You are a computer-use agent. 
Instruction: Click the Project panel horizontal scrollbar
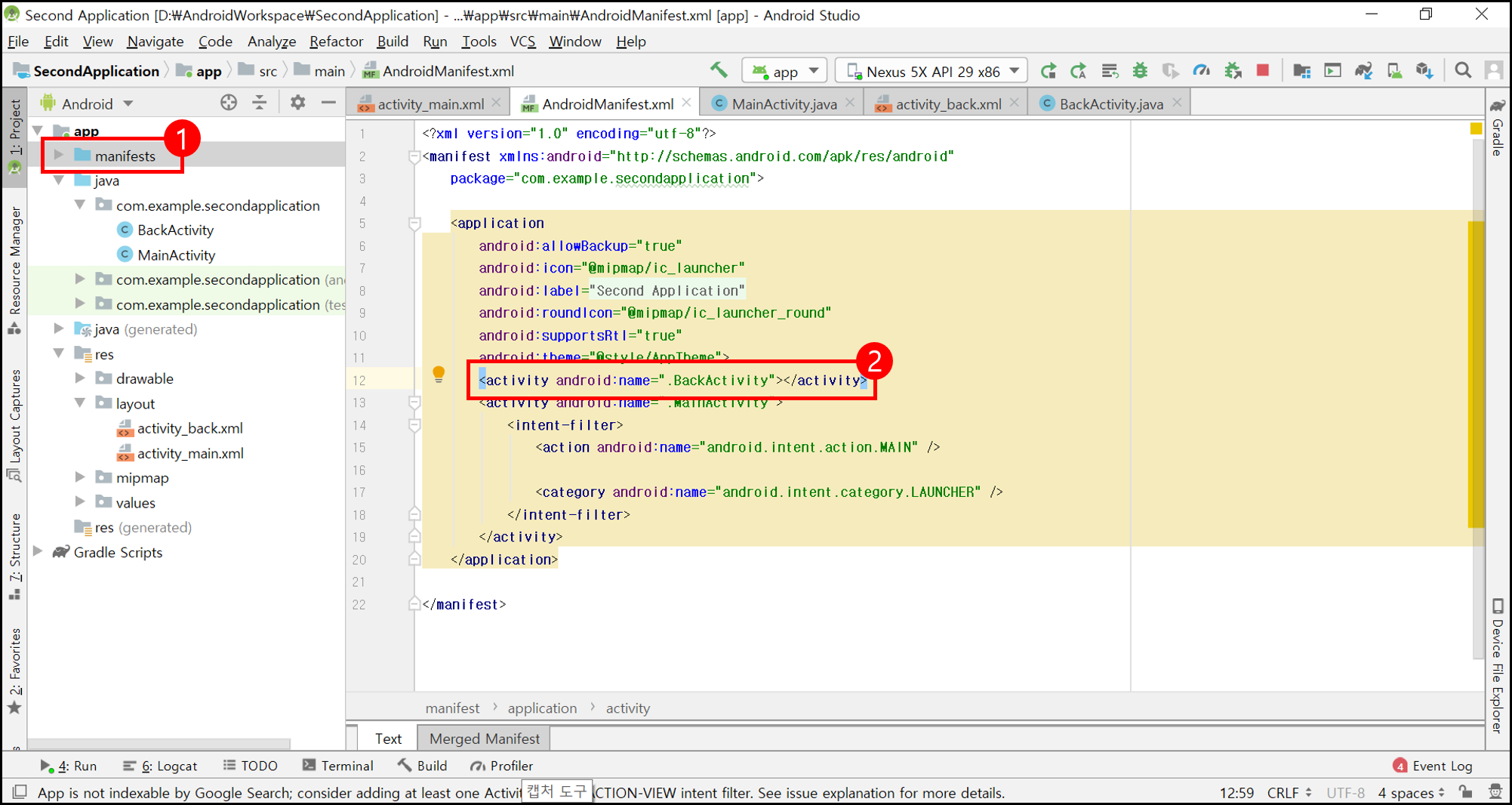tap(159, 744)
